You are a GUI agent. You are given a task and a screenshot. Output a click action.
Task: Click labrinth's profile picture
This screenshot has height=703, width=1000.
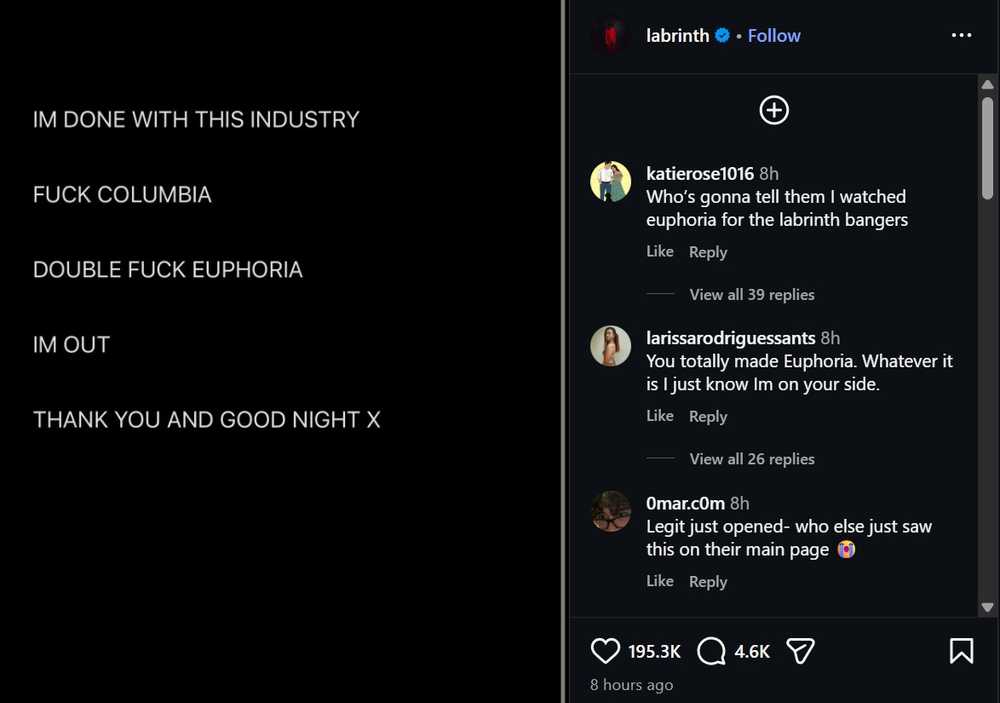[610, 36]
